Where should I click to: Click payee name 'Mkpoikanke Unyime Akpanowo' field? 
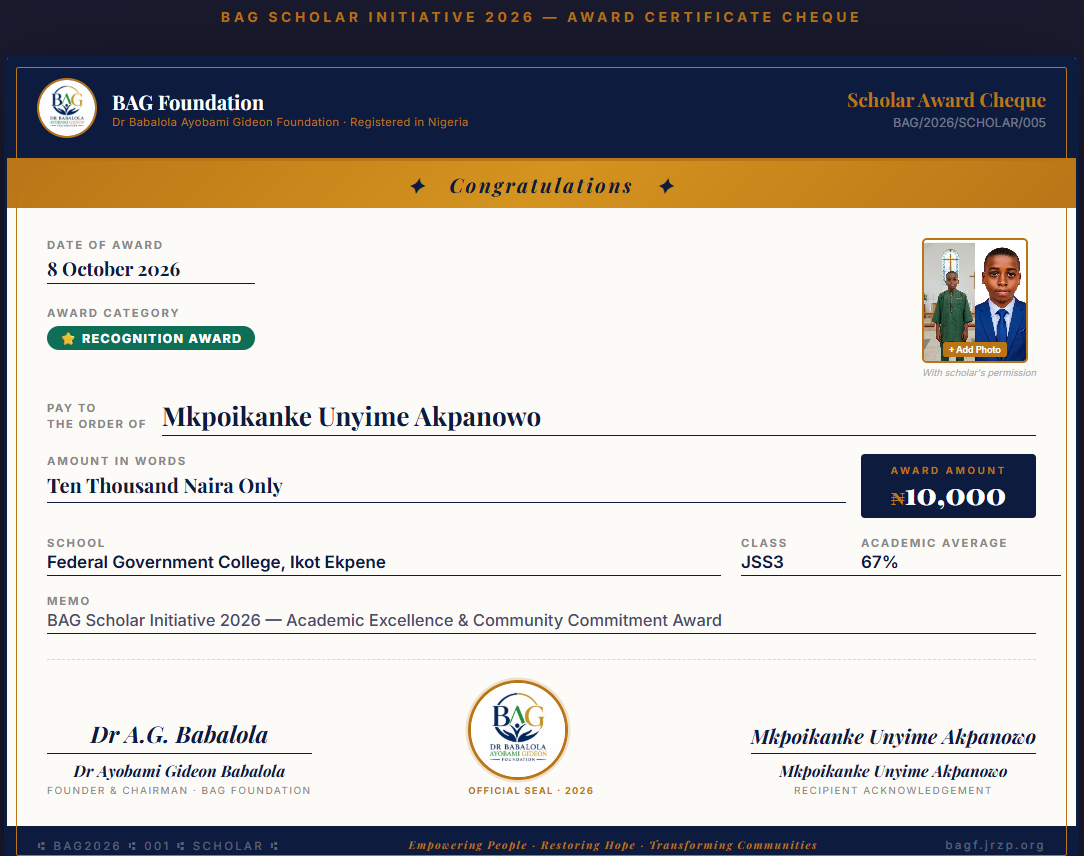click(599, 418)
